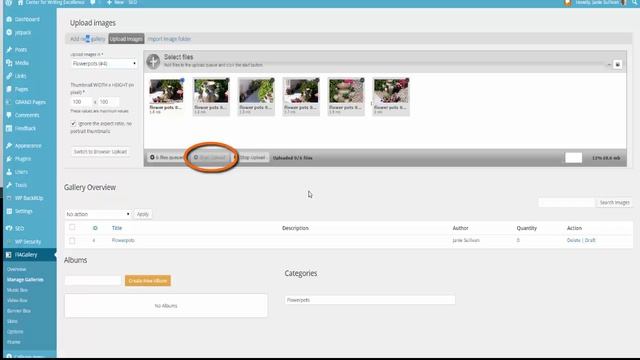
Task: Click the Apply bulk action button
Action: pos(142,214)
